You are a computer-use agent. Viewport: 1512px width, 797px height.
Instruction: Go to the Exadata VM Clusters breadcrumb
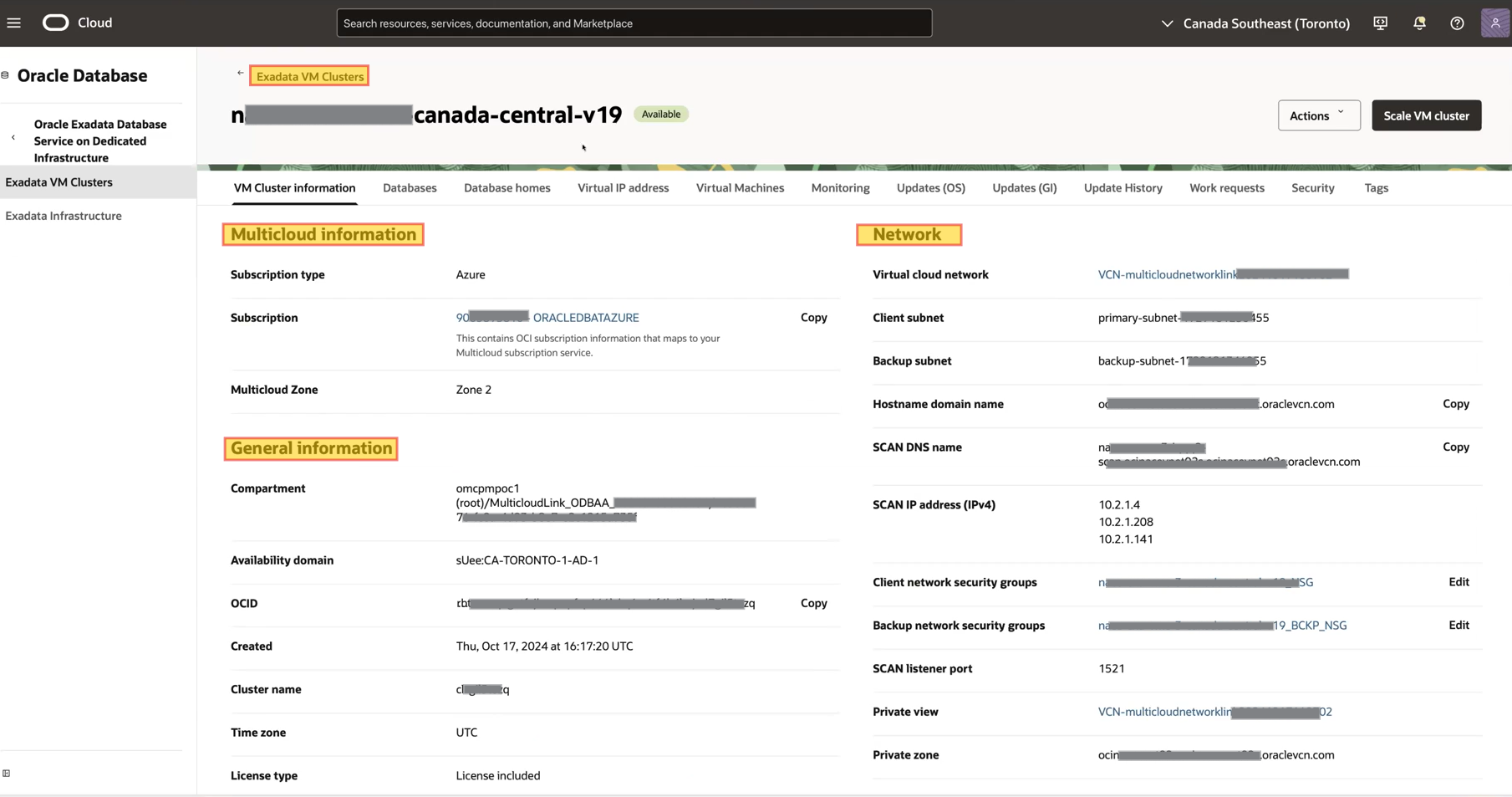click(310, 76)
